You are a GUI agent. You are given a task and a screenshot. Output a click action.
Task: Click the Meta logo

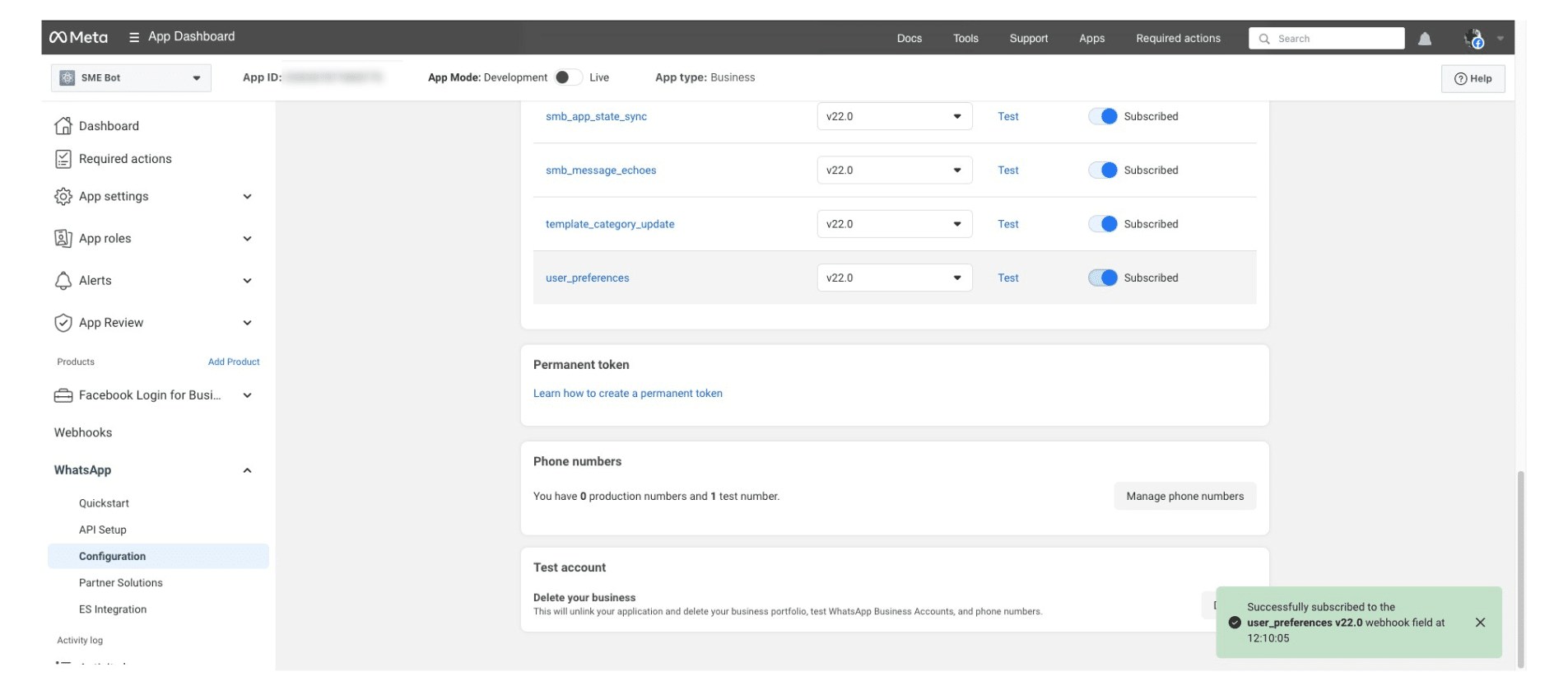click(x=78, y=37)
